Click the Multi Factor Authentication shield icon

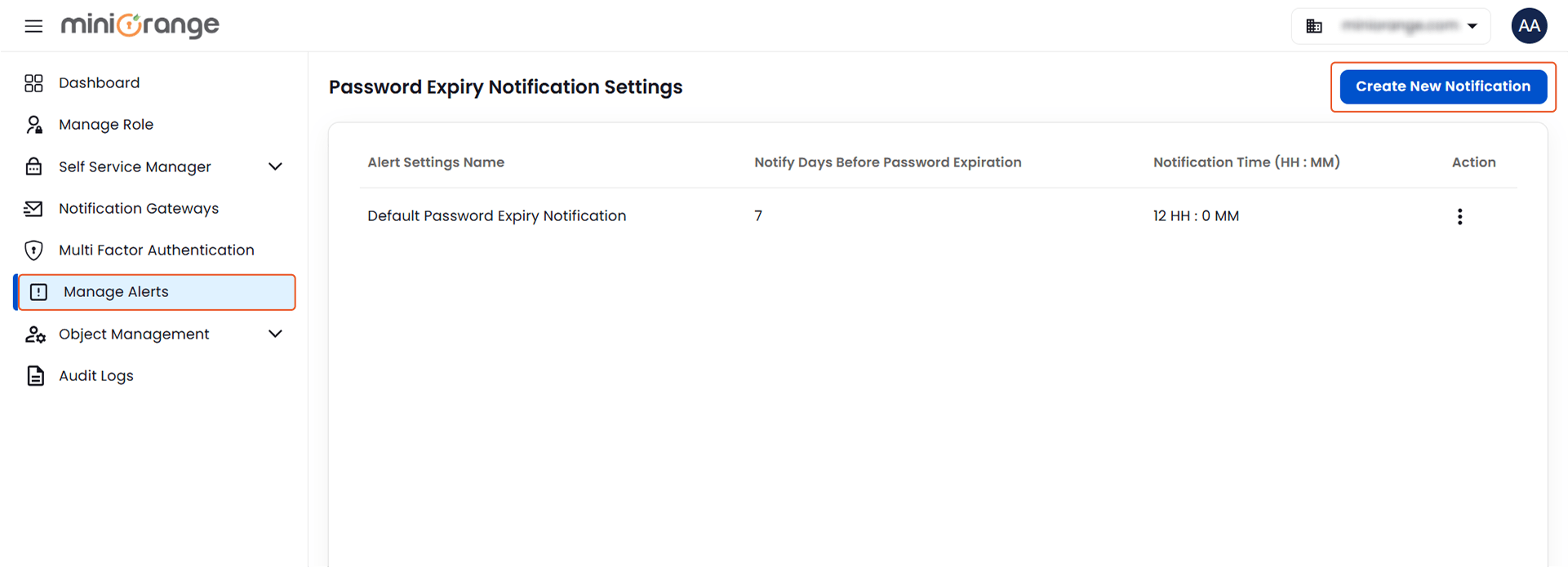33,250
